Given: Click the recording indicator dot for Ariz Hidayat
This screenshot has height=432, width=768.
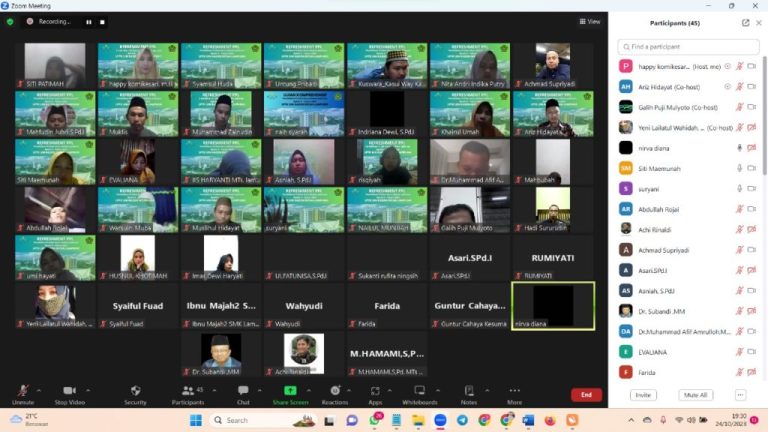Looking at the screenshot, I should (x=727, y=87).
